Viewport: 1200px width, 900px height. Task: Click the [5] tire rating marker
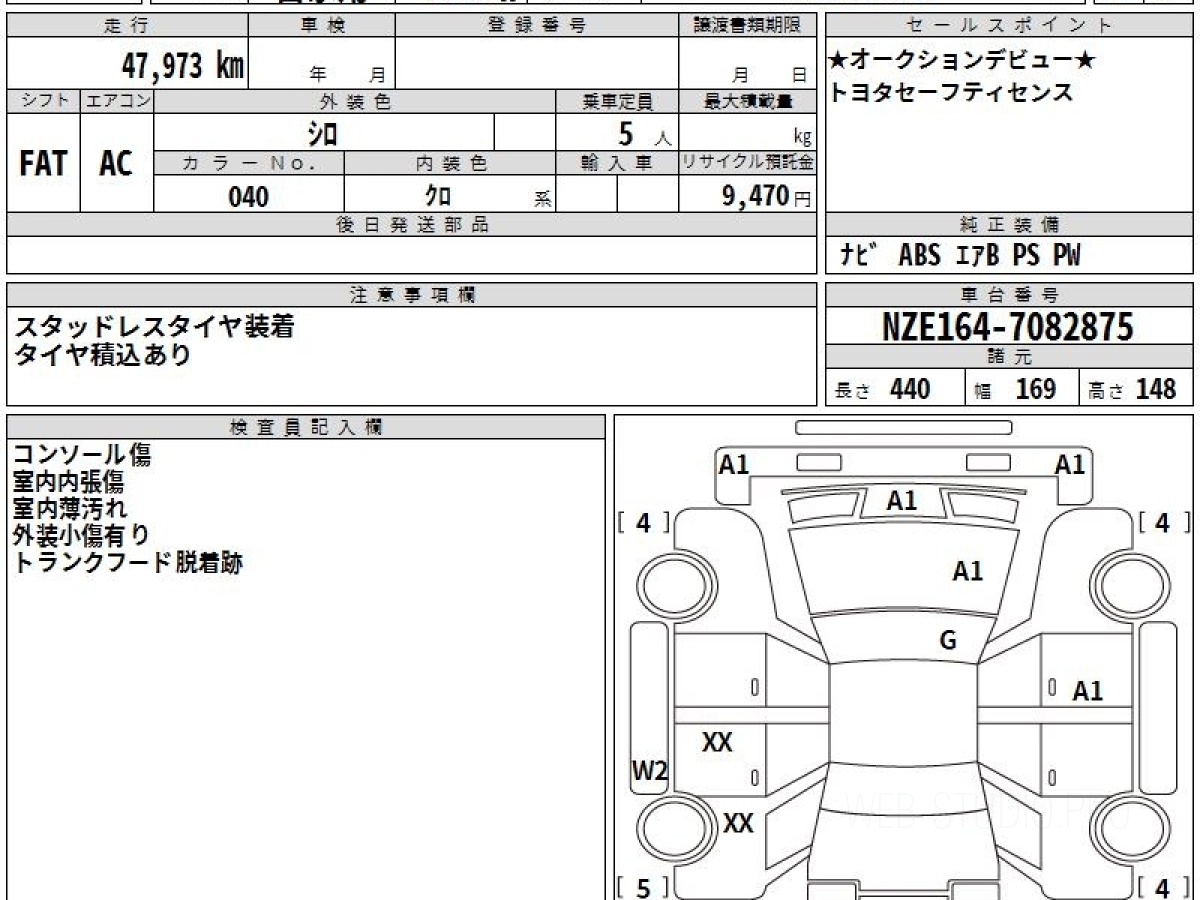tap(643, 887)
